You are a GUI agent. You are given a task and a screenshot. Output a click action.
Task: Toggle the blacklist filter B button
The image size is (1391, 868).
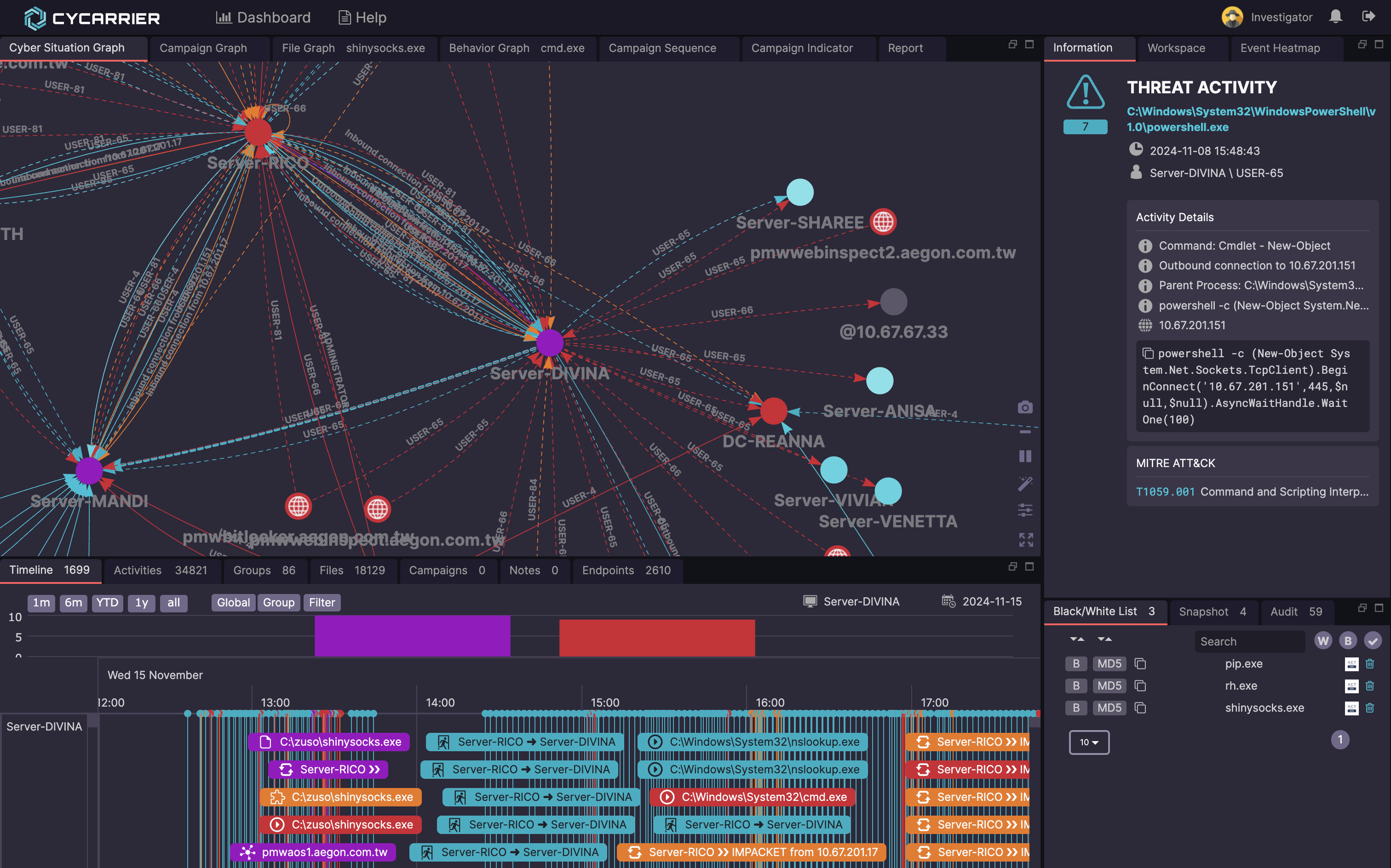[x=1348, y=641]
